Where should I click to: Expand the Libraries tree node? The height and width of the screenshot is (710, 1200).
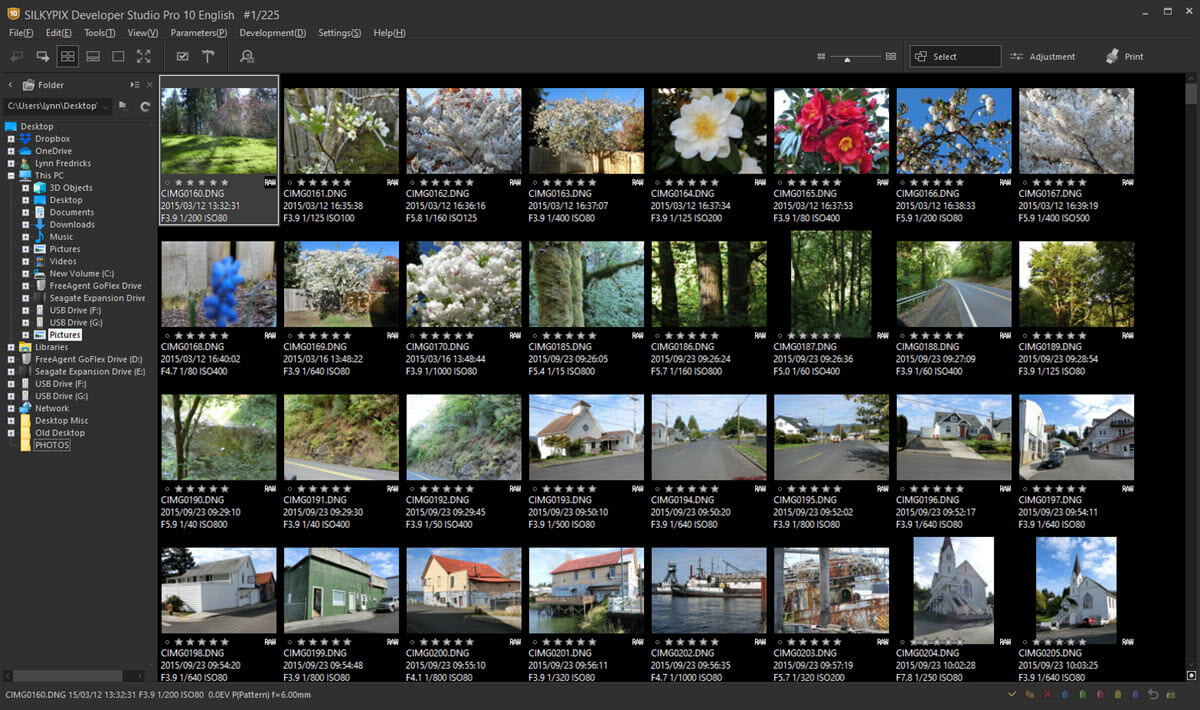(11, 347)
